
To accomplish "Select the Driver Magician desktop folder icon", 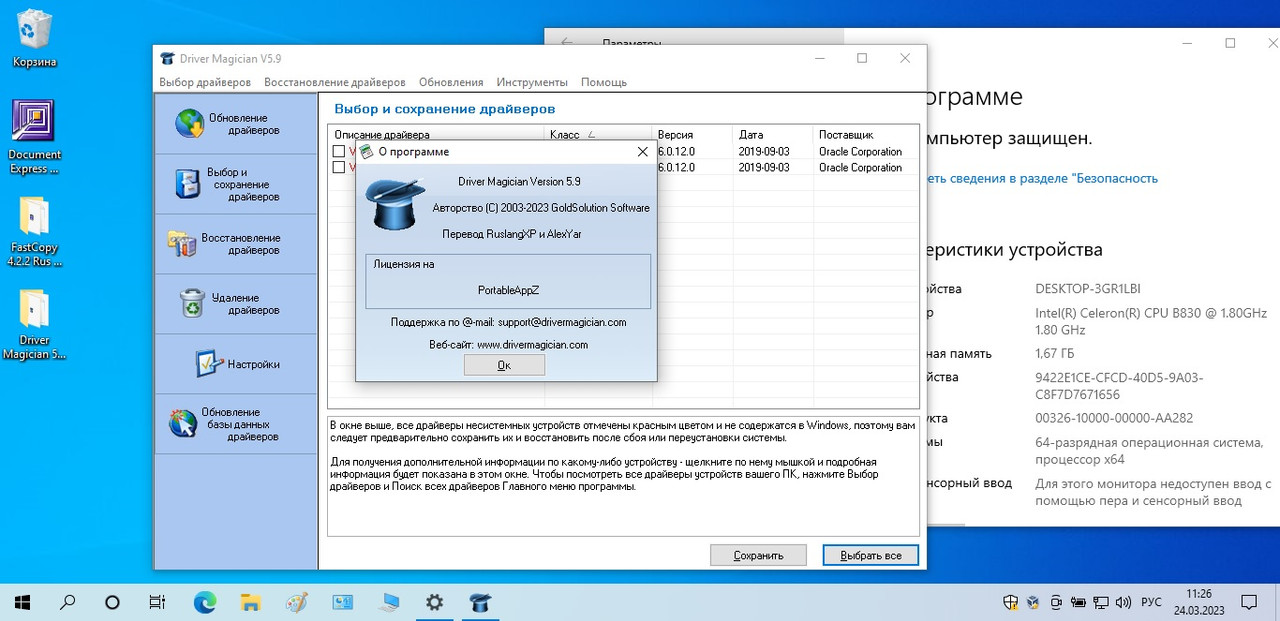I will click(x=34, y=324).
